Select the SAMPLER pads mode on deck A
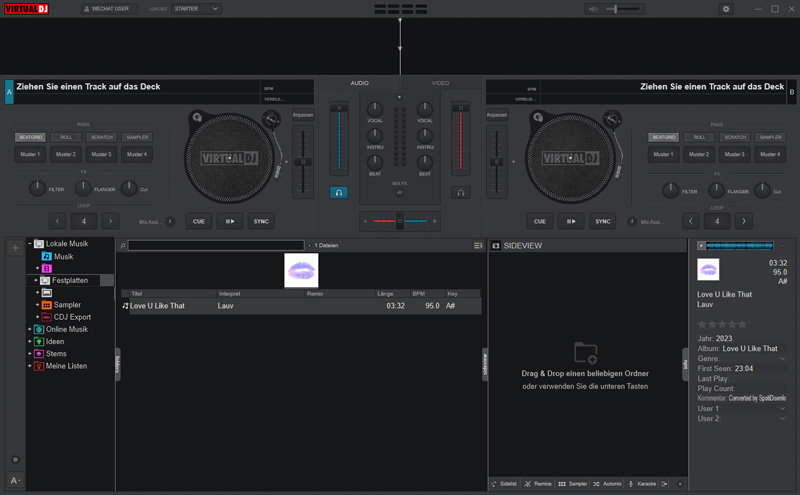 click(x=137, y=137)
